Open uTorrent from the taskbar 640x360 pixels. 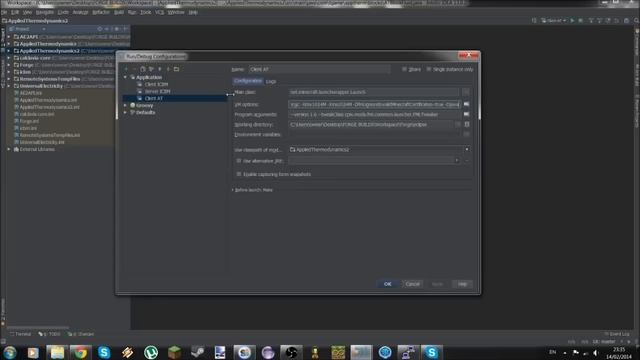click(x=151, y=352)
